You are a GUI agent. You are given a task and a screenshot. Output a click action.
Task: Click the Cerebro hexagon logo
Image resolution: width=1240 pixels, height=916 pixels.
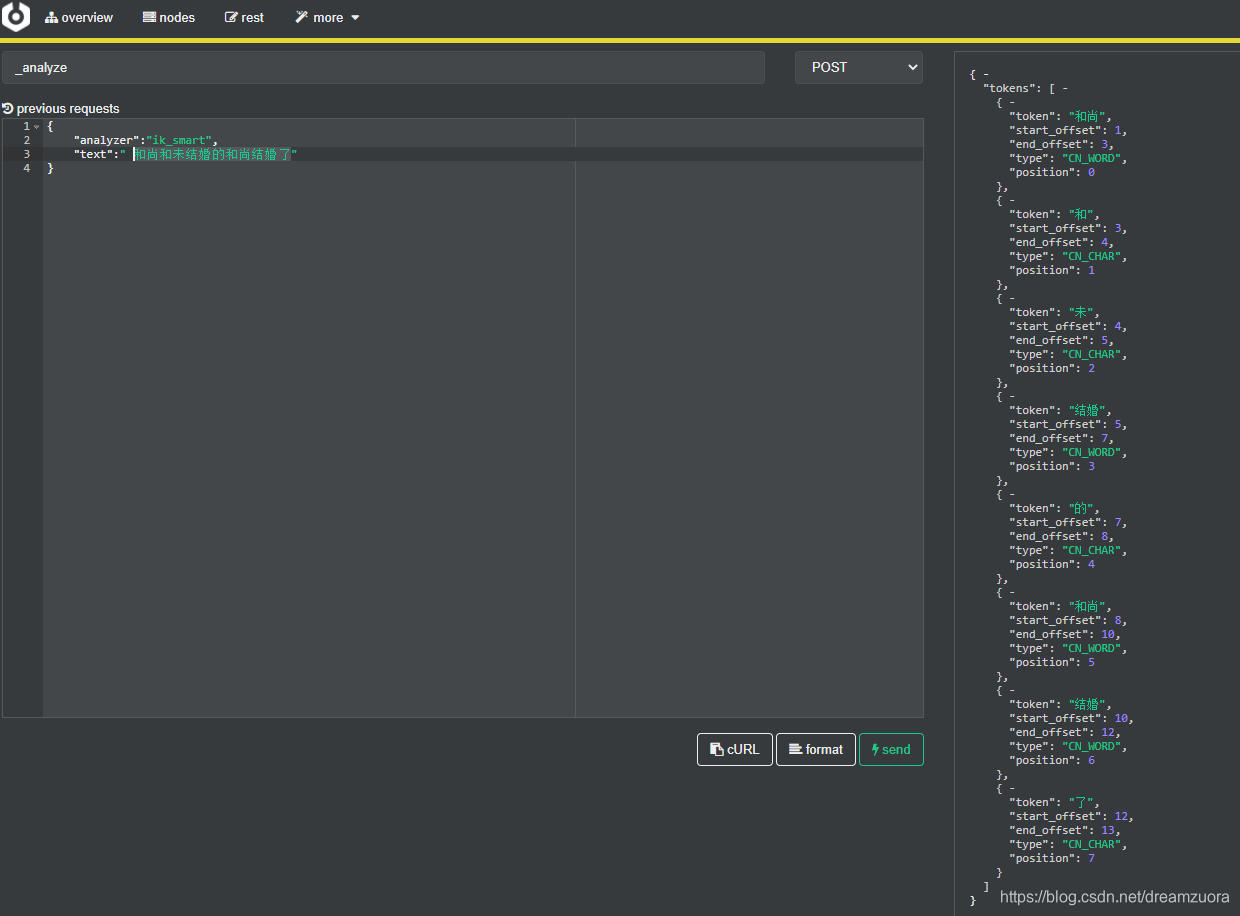[x=16, y=17]
